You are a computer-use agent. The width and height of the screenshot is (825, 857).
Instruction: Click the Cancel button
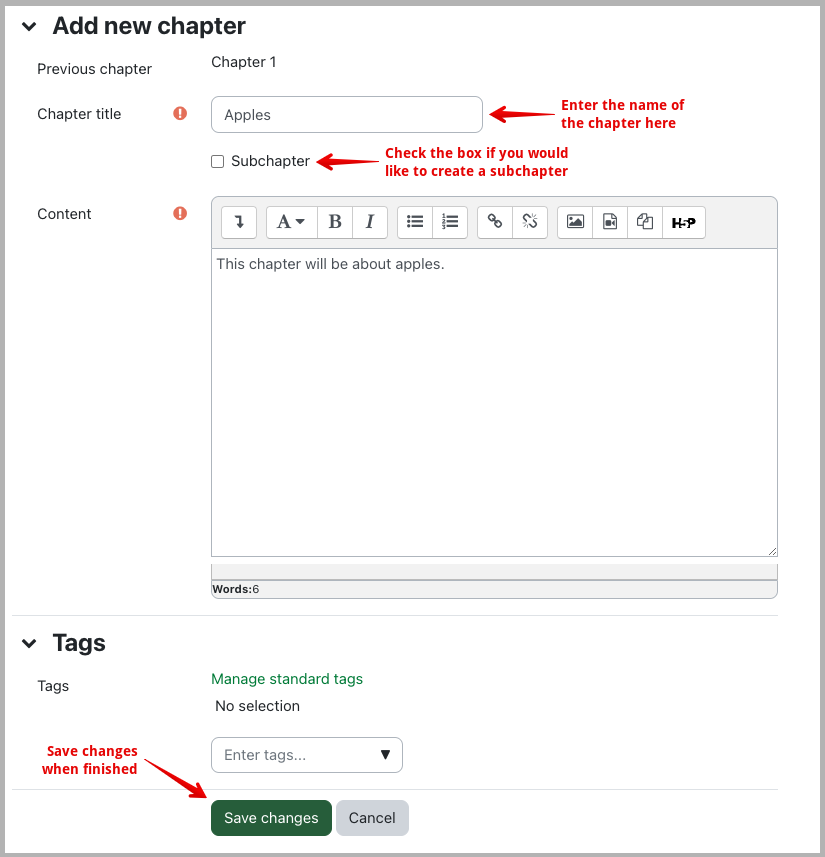pos(372,818)
